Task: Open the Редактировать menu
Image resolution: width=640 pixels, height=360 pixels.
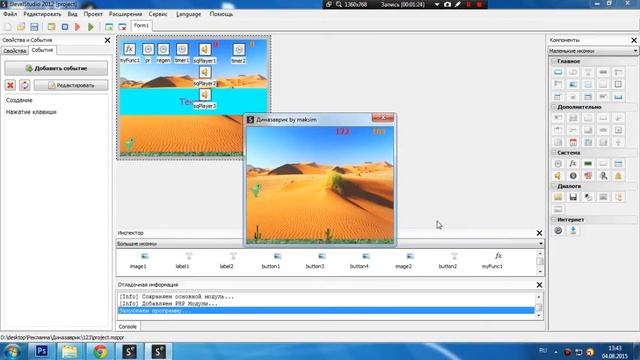Action: (x=42, y=14)
